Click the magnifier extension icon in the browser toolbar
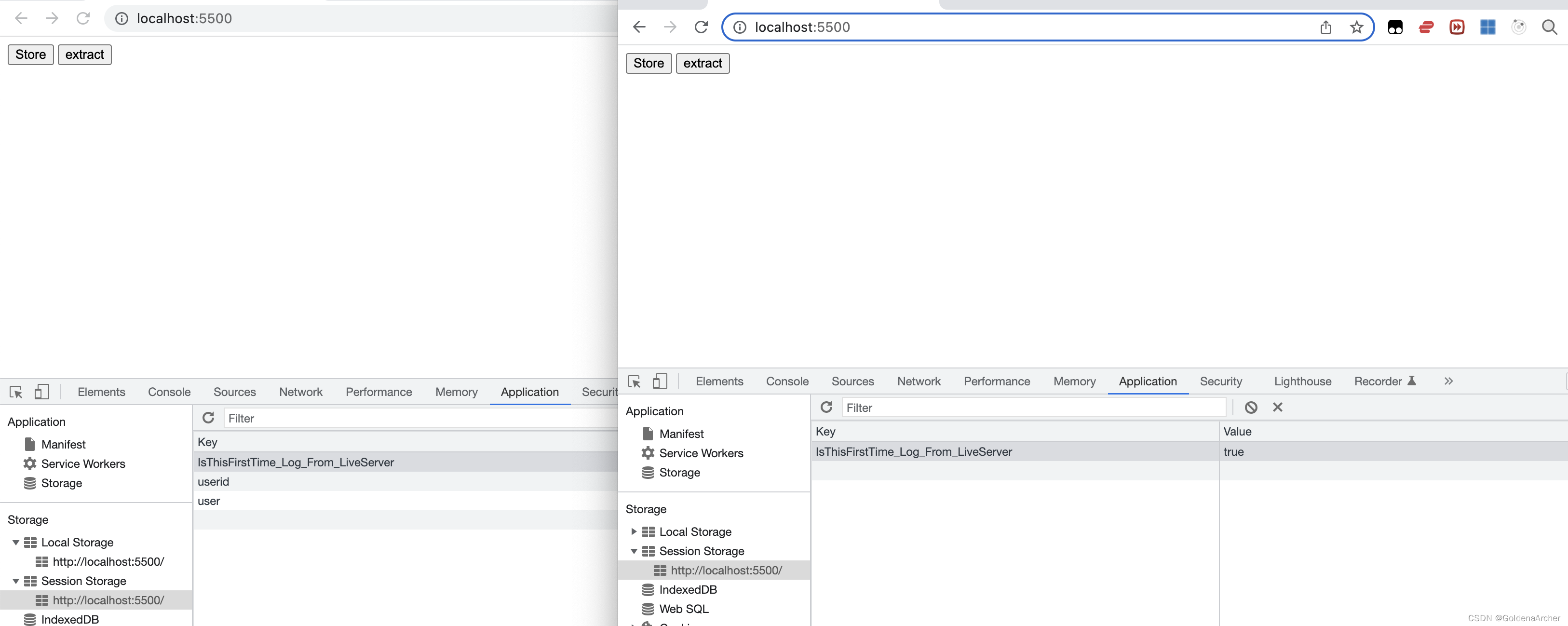 [x=1549, y=27]
